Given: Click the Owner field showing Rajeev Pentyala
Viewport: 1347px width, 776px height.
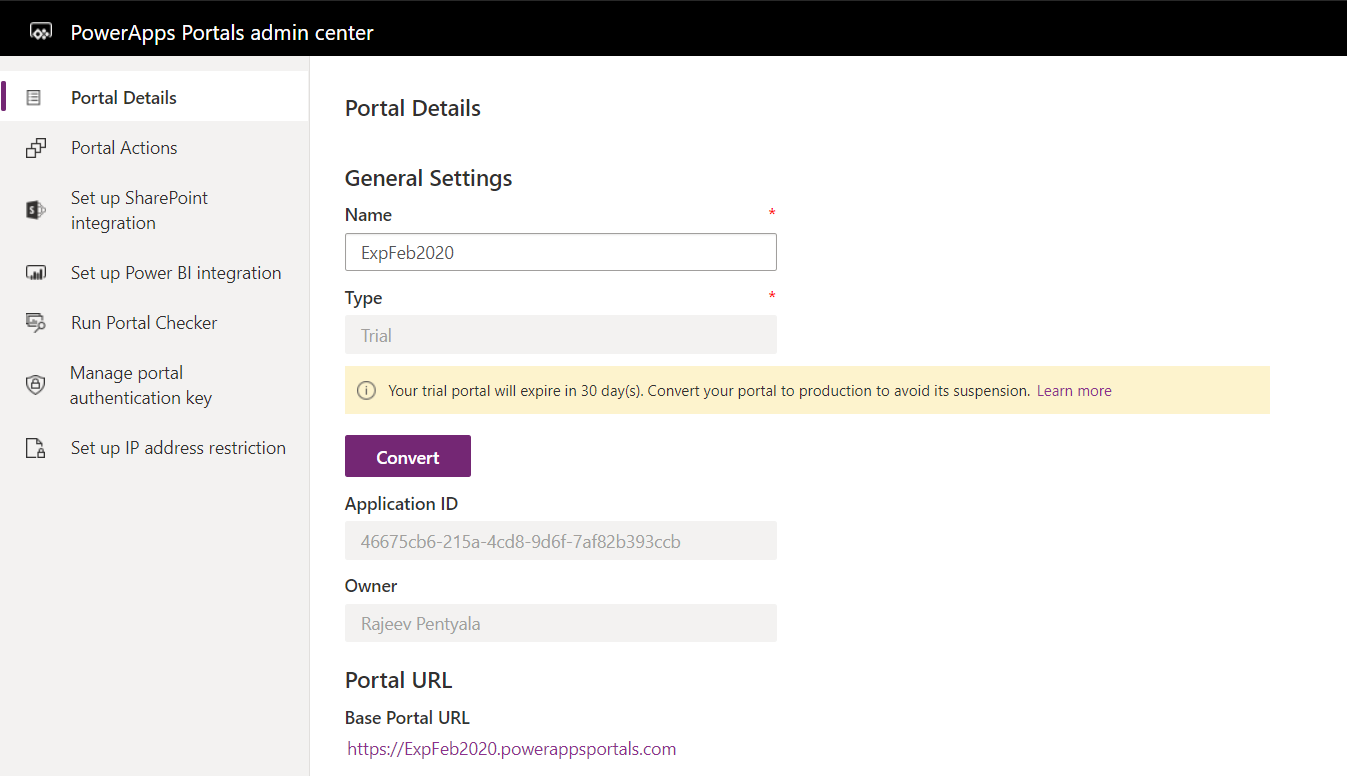Looking at the screenshot, I should click(560, 622).
